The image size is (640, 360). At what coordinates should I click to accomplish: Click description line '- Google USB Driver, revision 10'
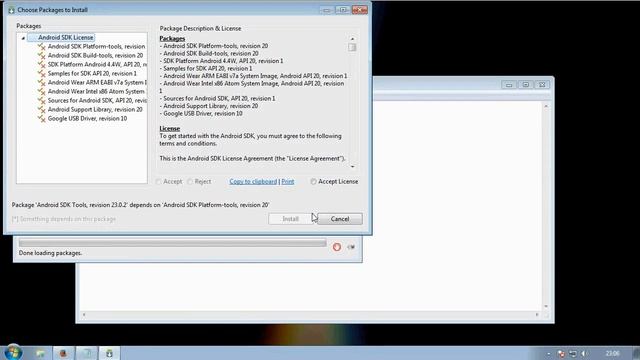201,113
